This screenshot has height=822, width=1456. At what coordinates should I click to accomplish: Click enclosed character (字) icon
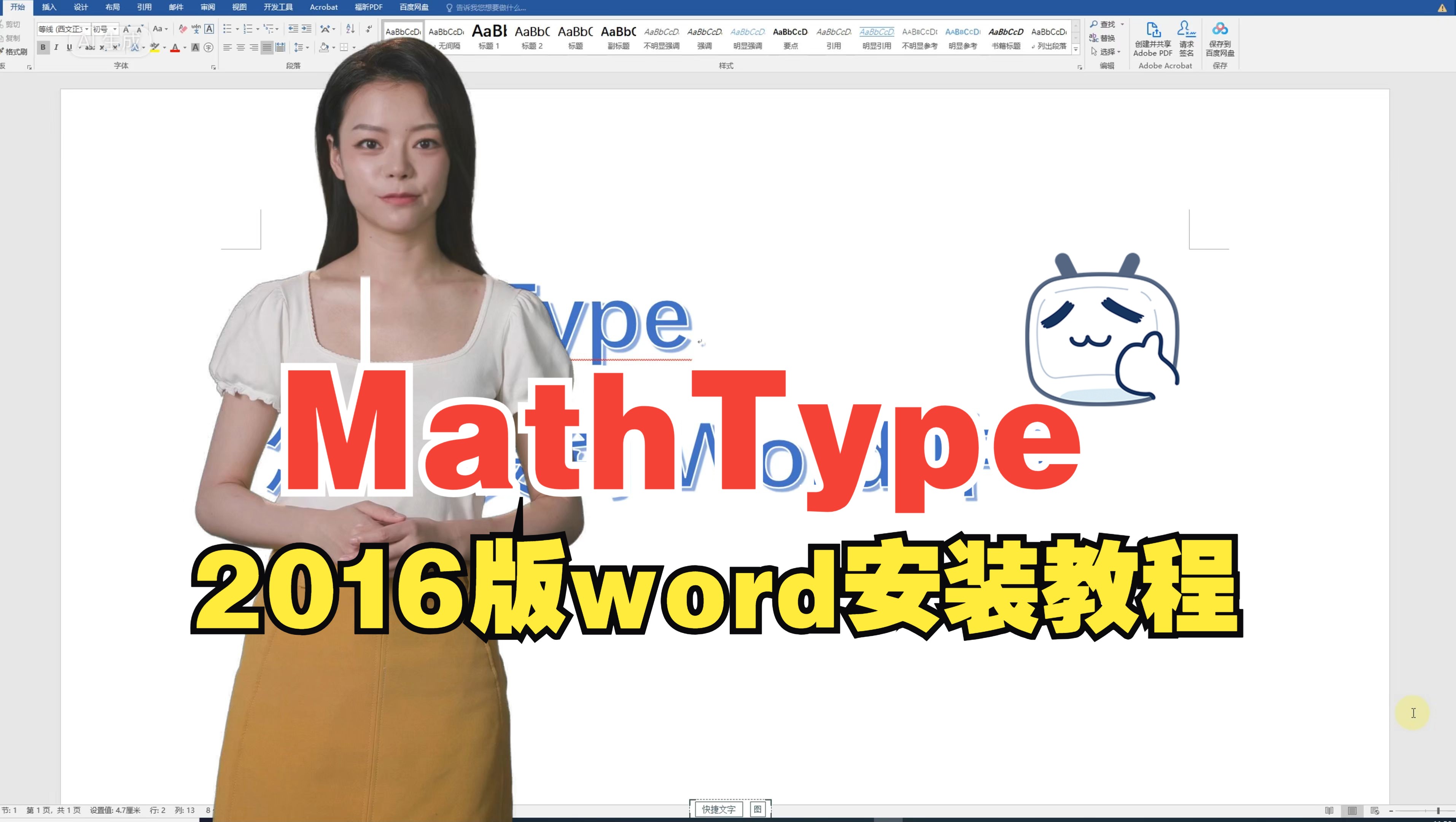208,48
